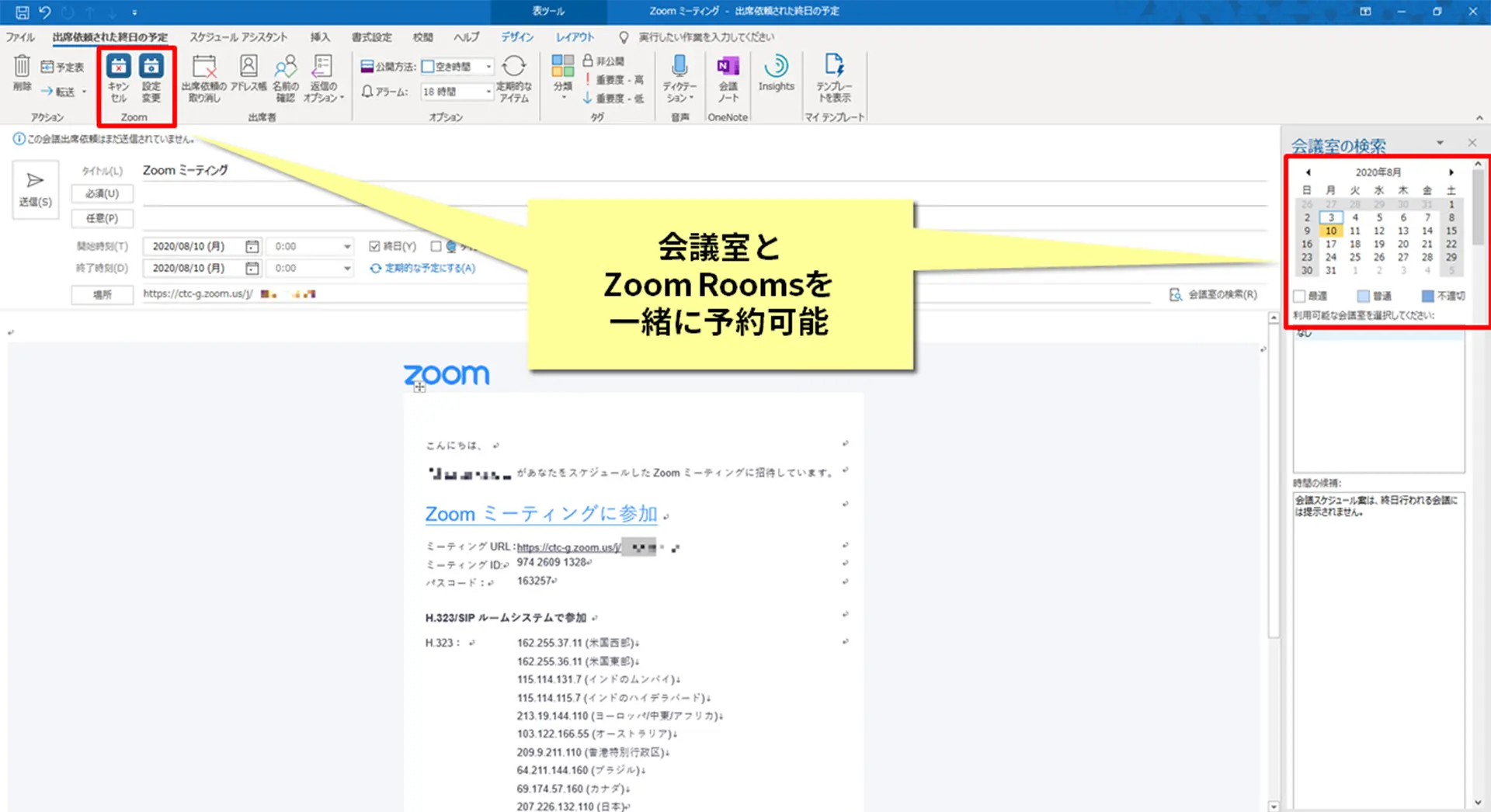Open the end time 0:00 dropdown
Screen dimensions: 1491x812
tap(346, 268)
